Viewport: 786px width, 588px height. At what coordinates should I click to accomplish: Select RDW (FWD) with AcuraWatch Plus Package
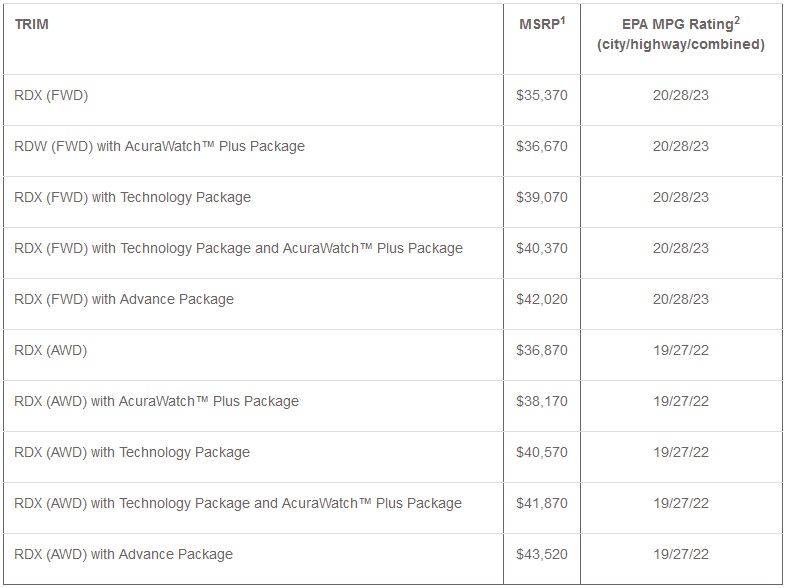tap(160, 146)
